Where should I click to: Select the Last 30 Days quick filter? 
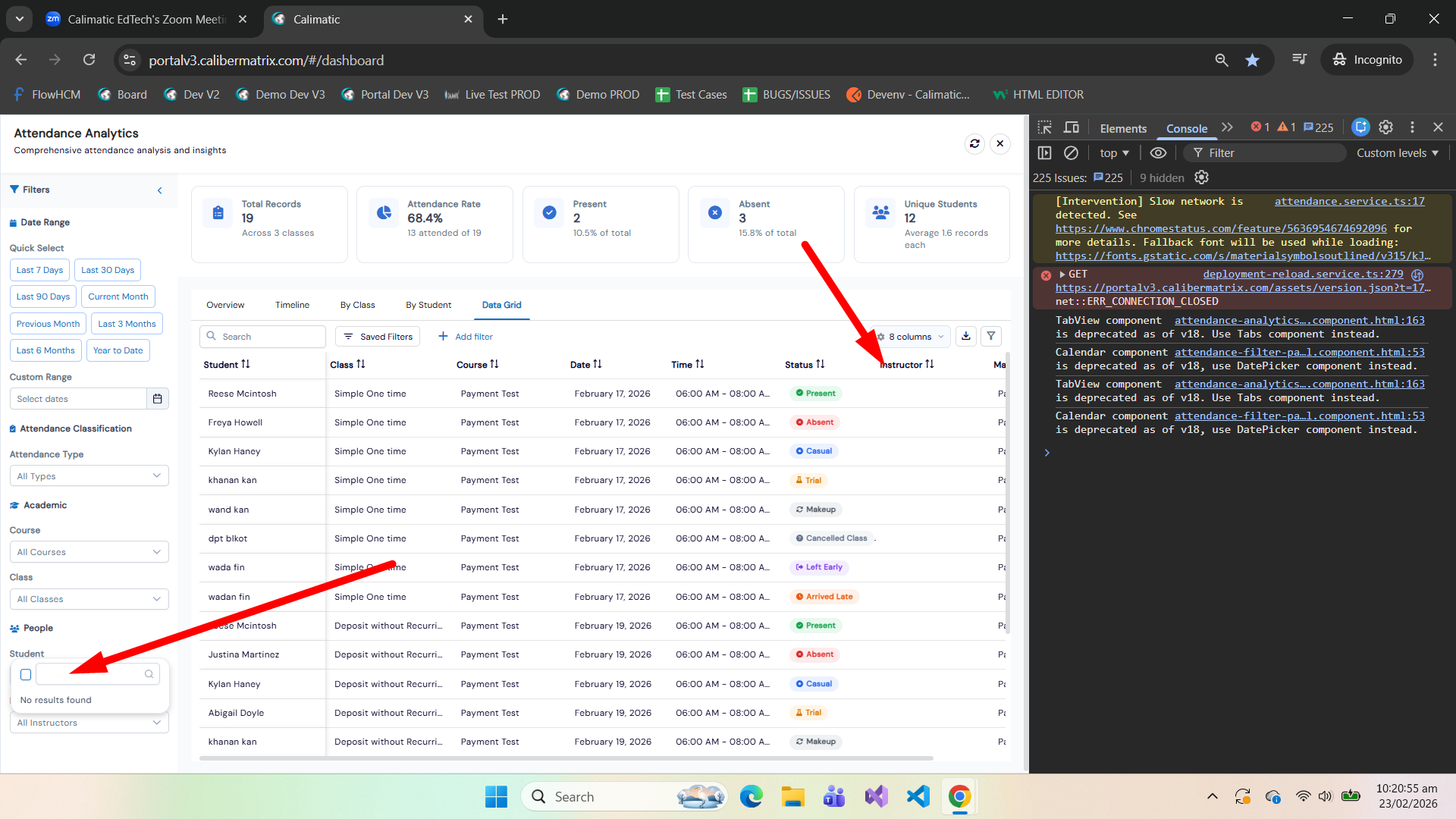[108, 270]
